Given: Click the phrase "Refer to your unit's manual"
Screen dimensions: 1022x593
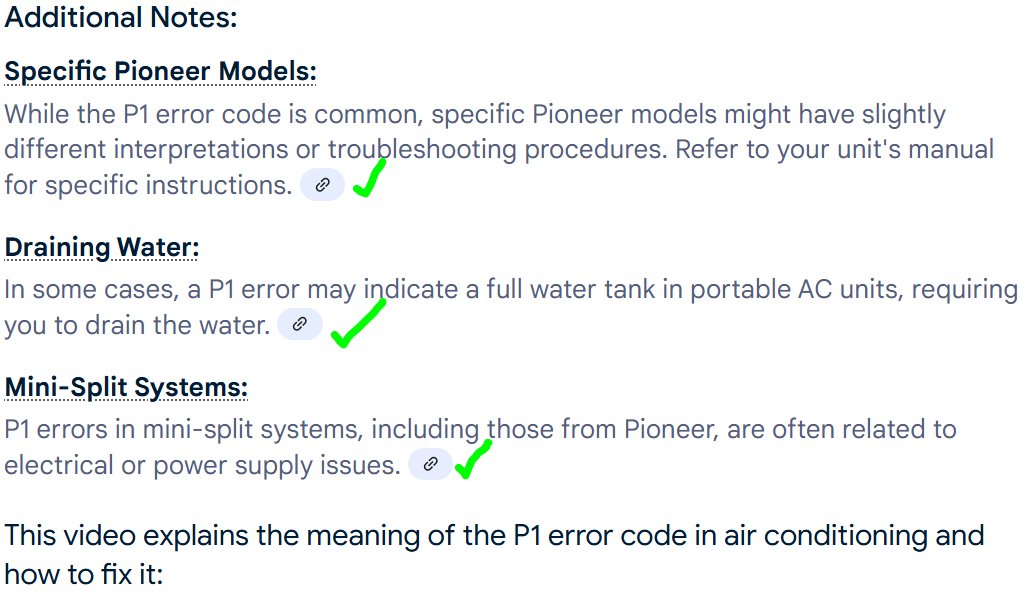Looking at the screenshot, I should coord(834,149).
